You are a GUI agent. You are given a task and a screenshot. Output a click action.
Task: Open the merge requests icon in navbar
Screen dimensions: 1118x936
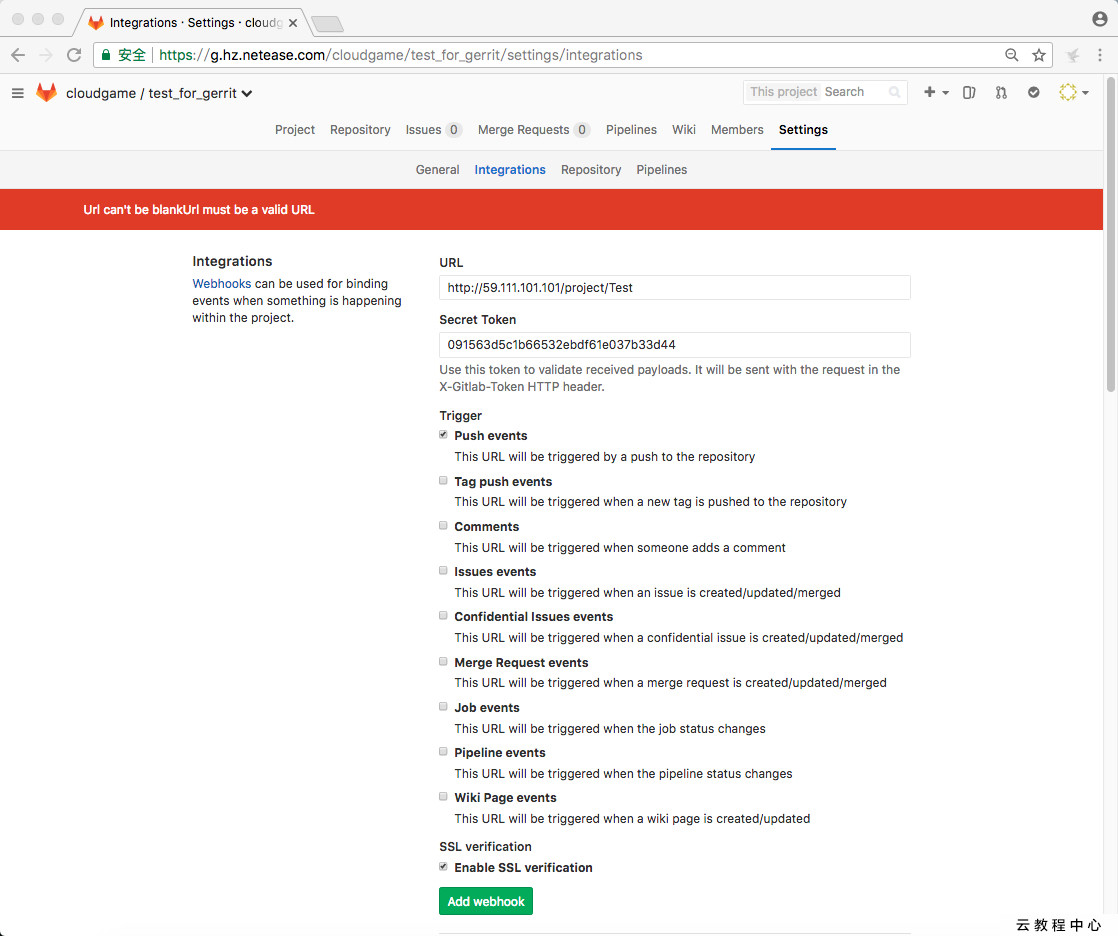pos(1001,92)
